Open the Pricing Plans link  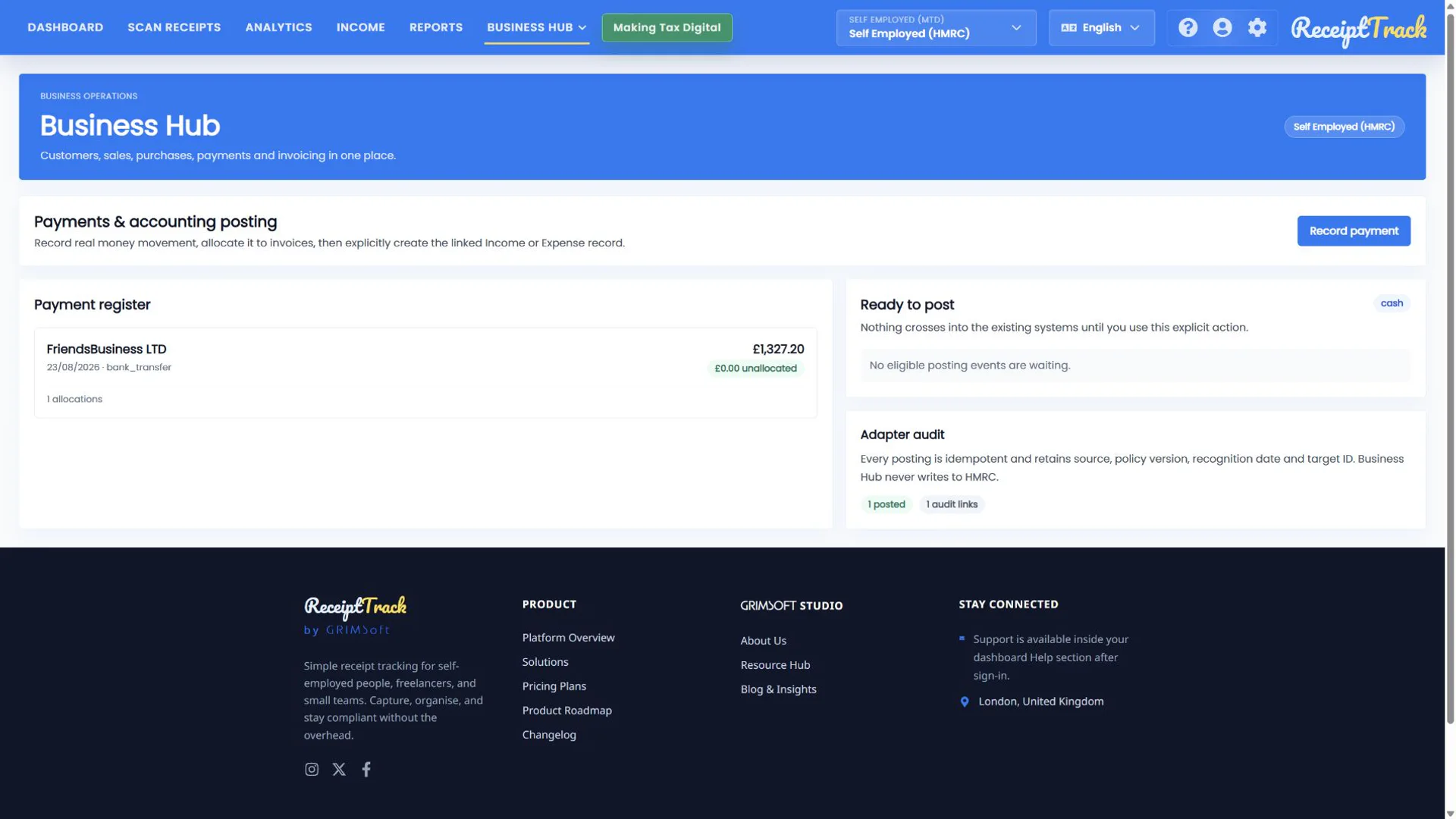(554, 686)
